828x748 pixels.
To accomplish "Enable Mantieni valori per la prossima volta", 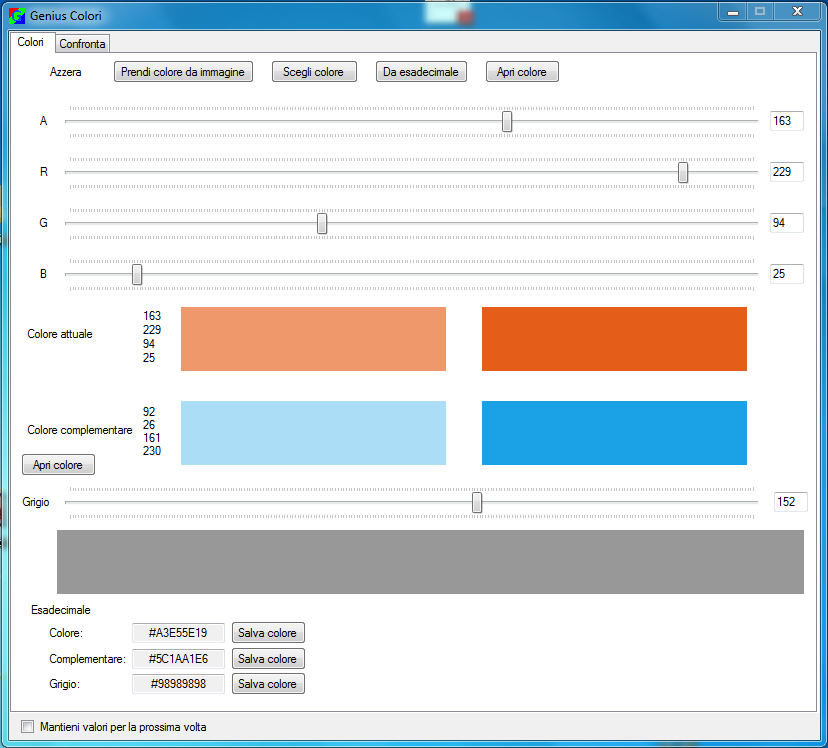I will click(28, 727).
